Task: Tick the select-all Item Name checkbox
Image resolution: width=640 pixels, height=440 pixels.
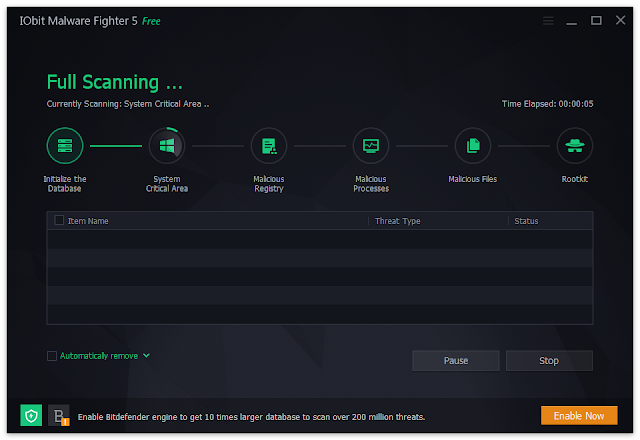Action: tap(59, 220)
